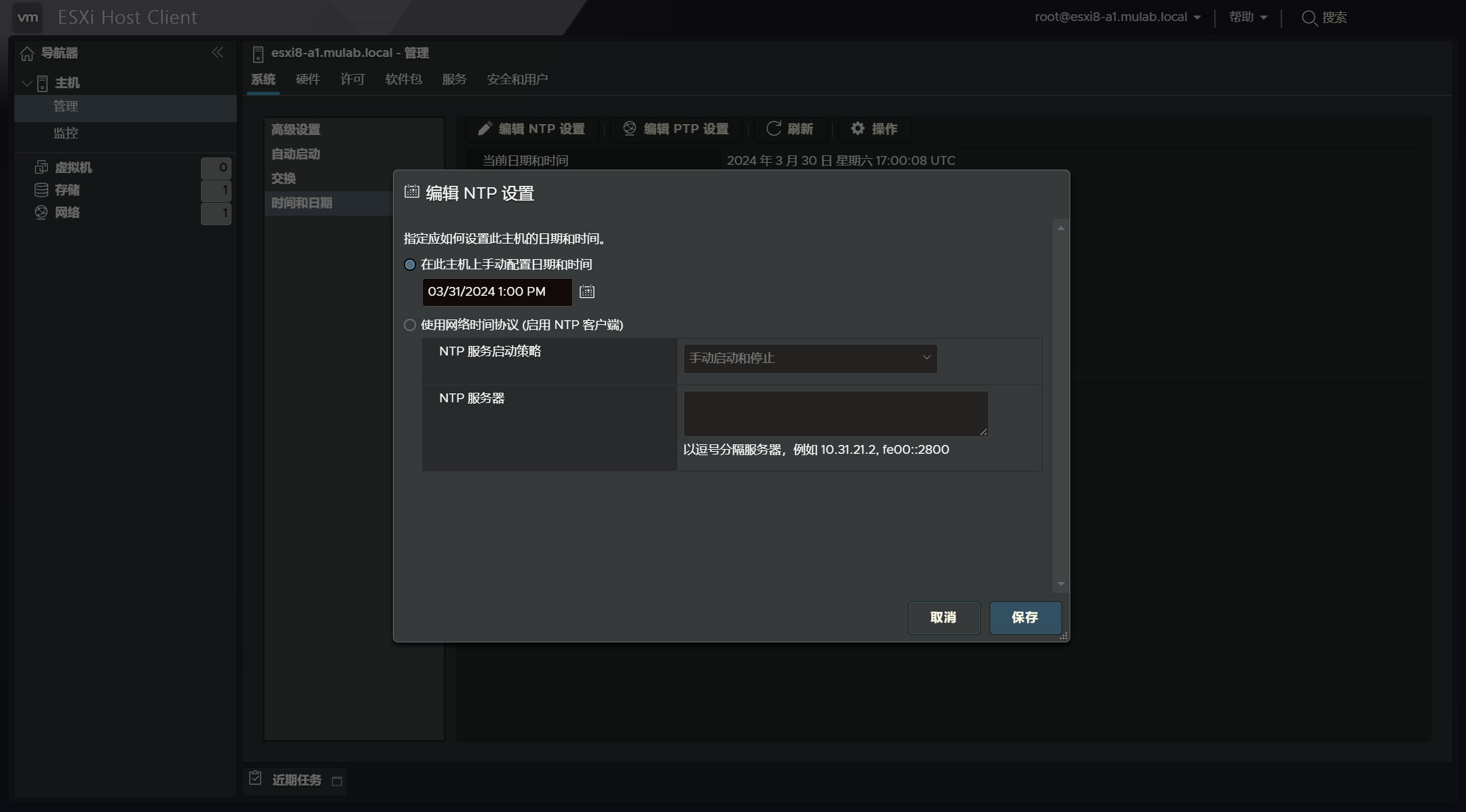Switch to the Security and Users tab

(517, 79)
